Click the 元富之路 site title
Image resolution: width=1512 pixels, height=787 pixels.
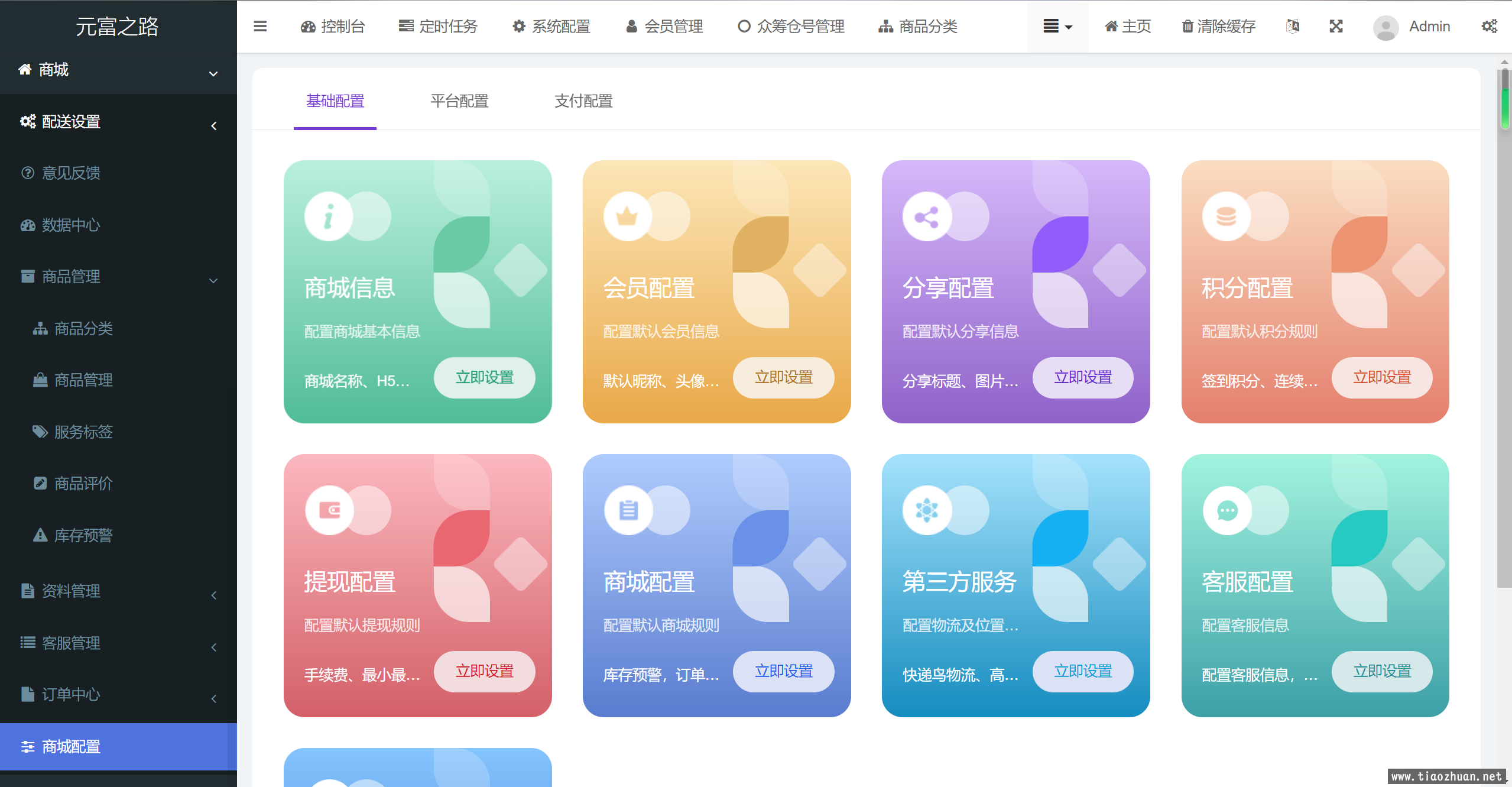tap(117, 27)
